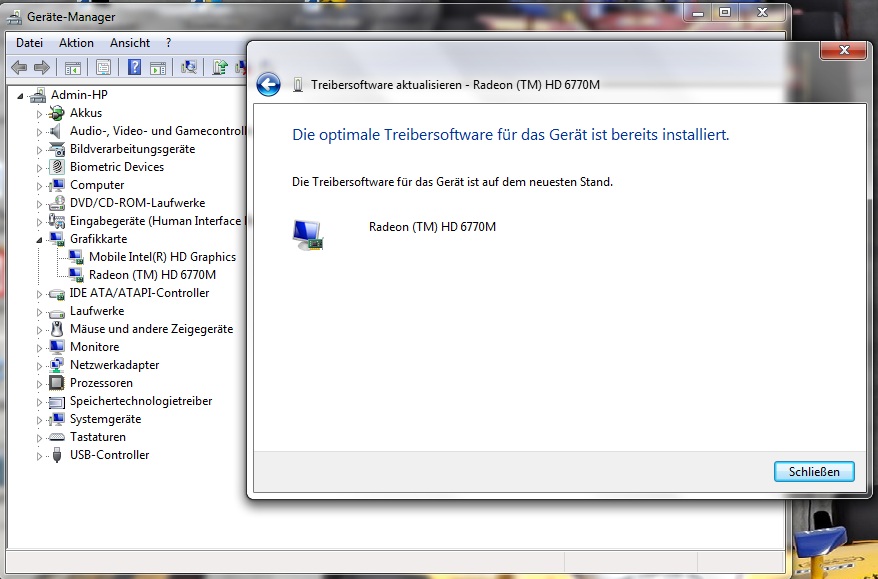Select the Systemgeräte entry
878x579 pixels.
point(105,419)
